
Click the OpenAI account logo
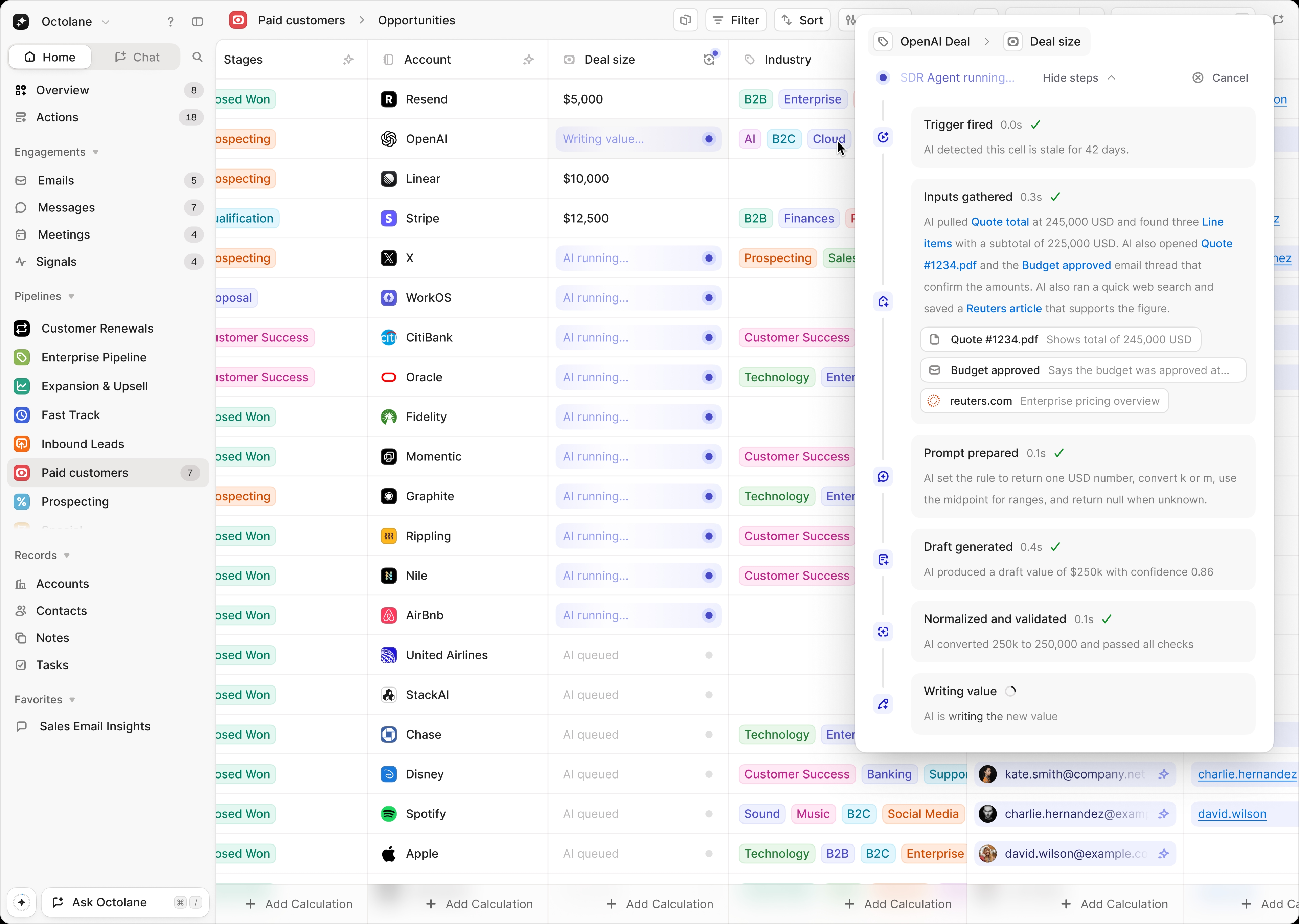(388, 139)
